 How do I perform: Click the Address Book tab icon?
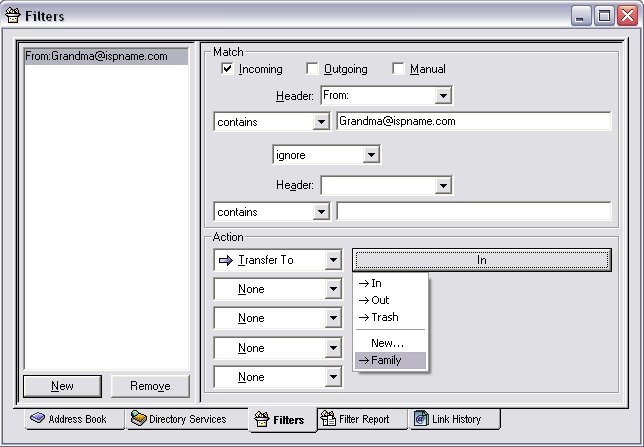pyautogui.click(x=38, y=419)
